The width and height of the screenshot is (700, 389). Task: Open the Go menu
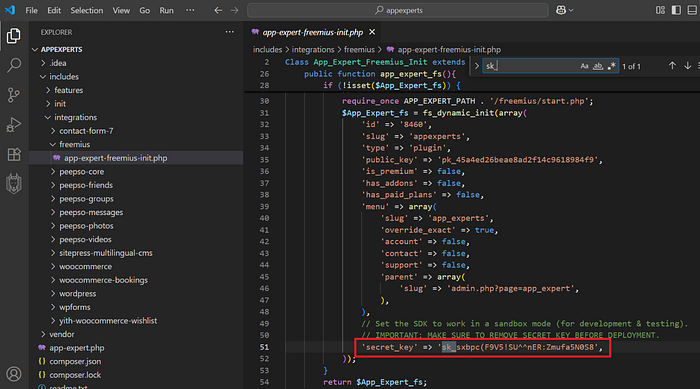tap(144, 10)
